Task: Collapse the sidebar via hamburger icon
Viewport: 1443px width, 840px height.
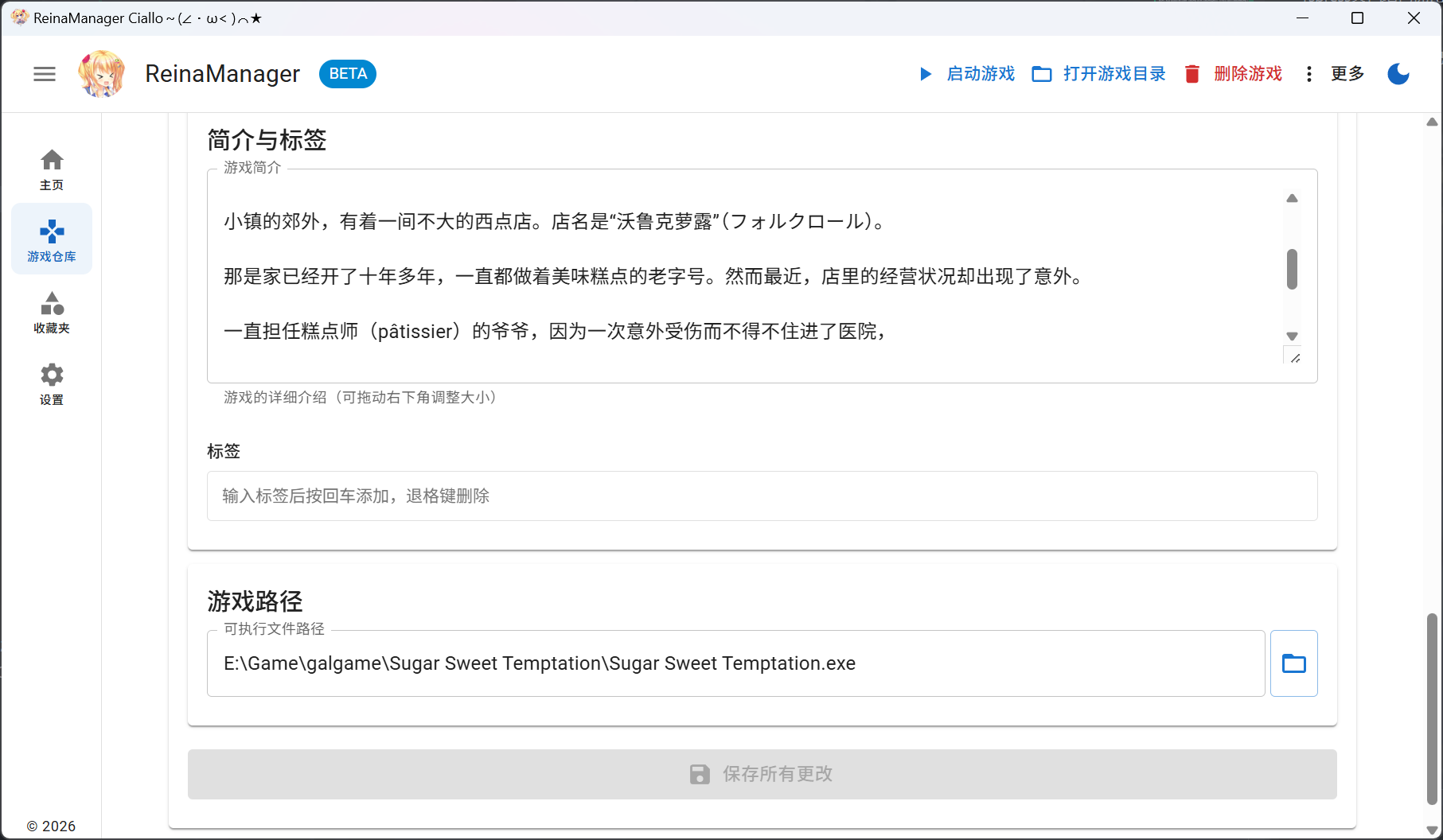Action: tap(45, 74)
